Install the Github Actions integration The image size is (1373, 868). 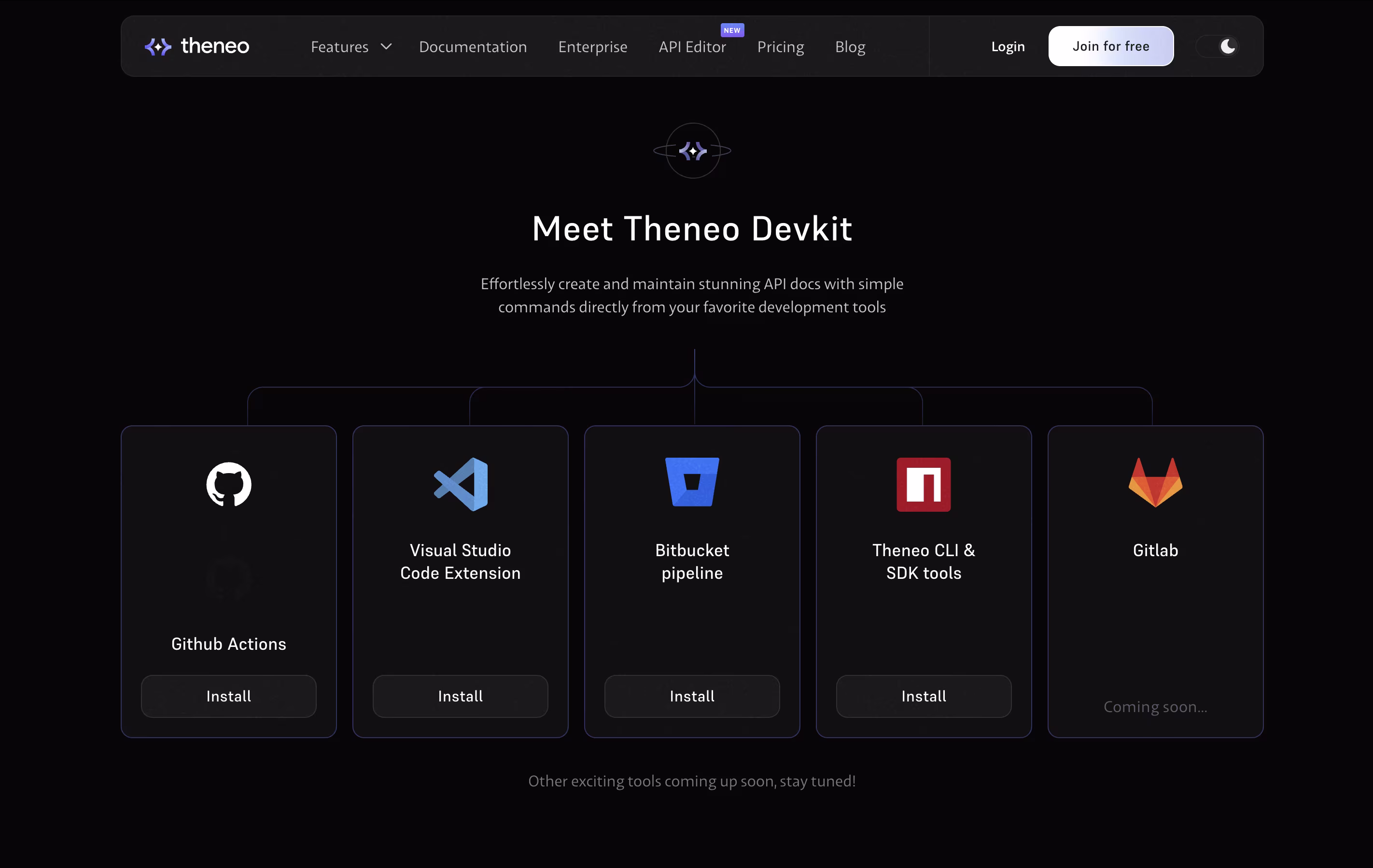pos(229,696)
